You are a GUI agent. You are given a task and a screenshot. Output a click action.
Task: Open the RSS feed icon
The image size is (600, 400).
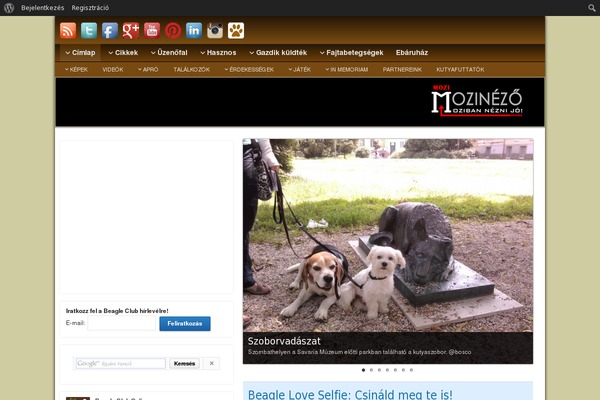tap(68, 31)
